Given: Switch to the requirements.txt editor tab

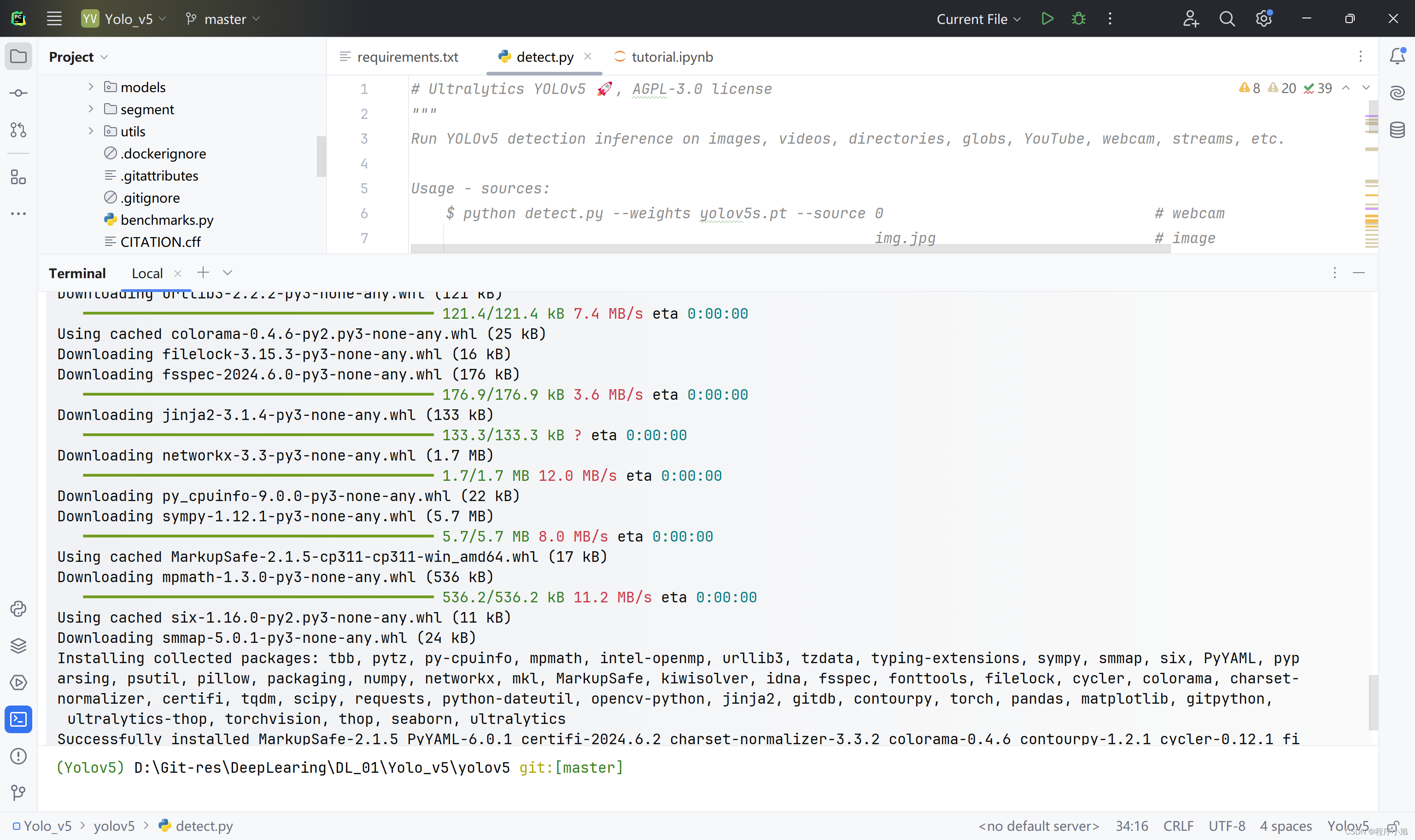Looking at the screenshot, I should [407, 57].
